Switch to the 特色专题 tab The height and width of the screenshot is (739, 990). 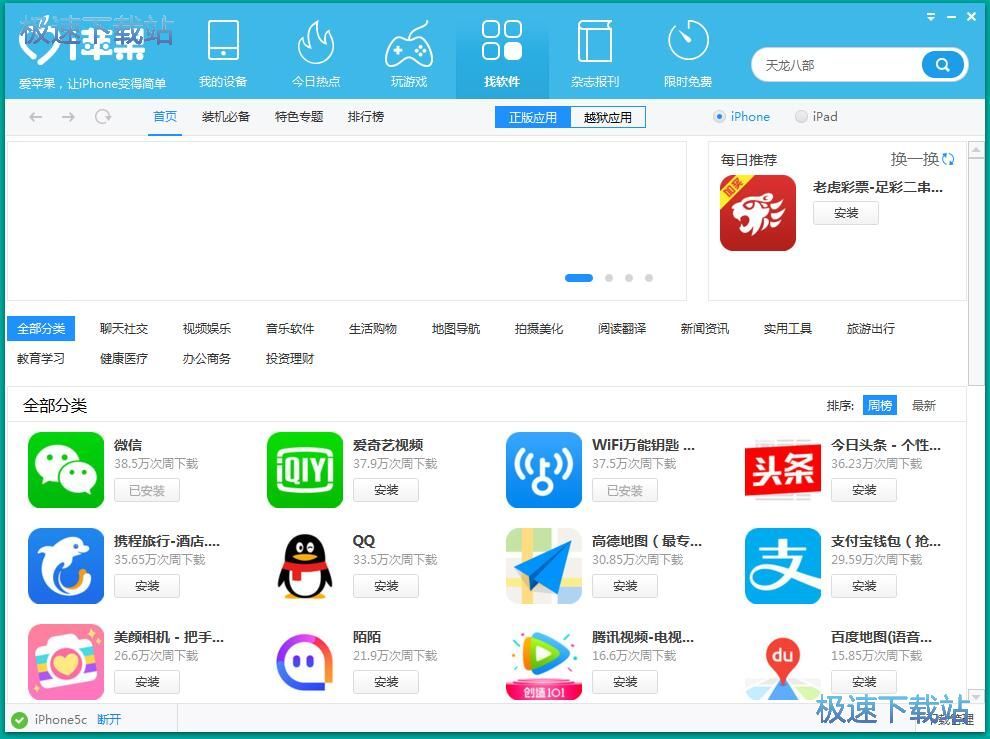tap(299, 117)
